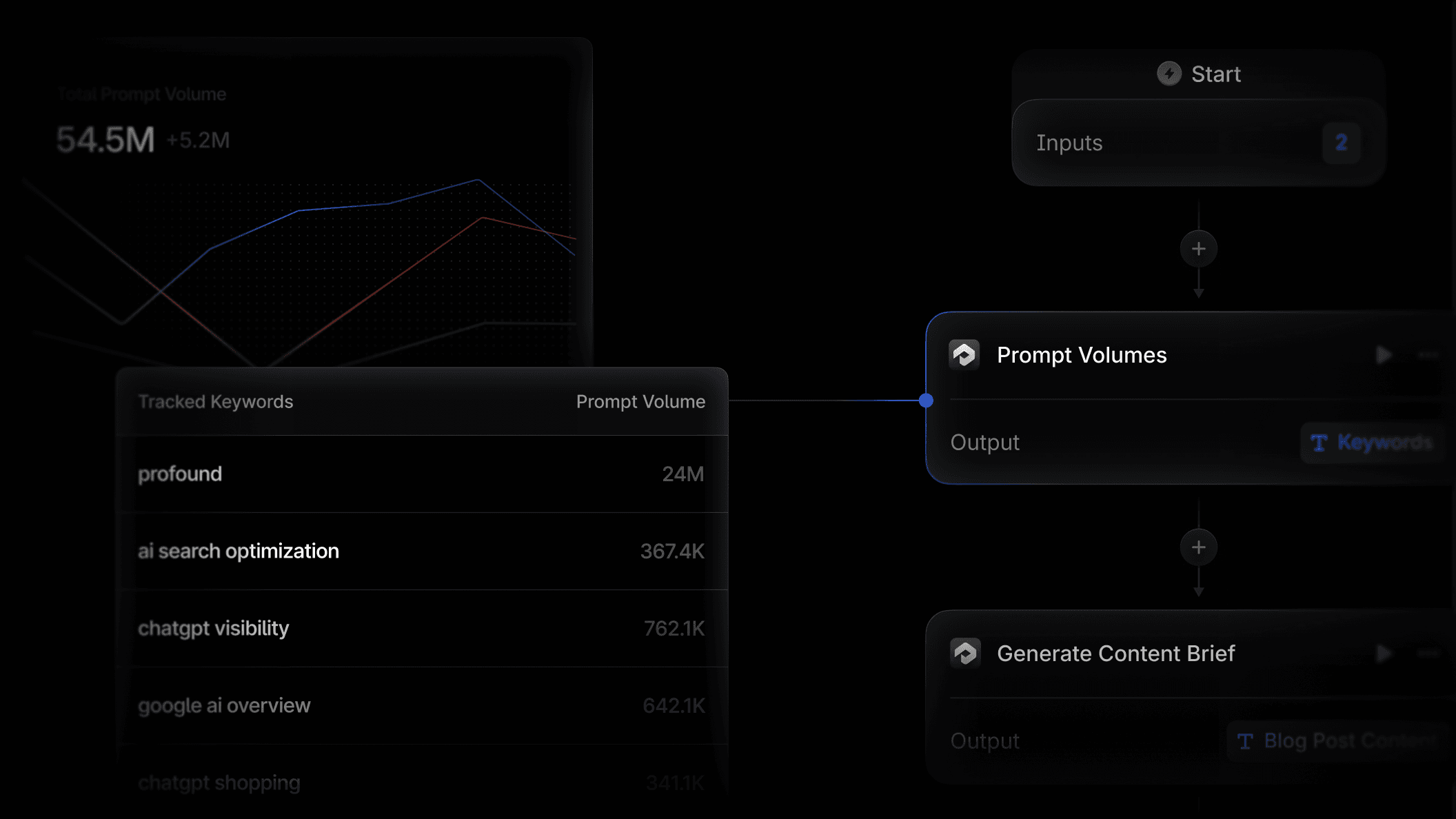Viewport: 1456px width, 819px height.
Task: Click the plus button above Generate Content Brief
Action: coord(1198,547)
